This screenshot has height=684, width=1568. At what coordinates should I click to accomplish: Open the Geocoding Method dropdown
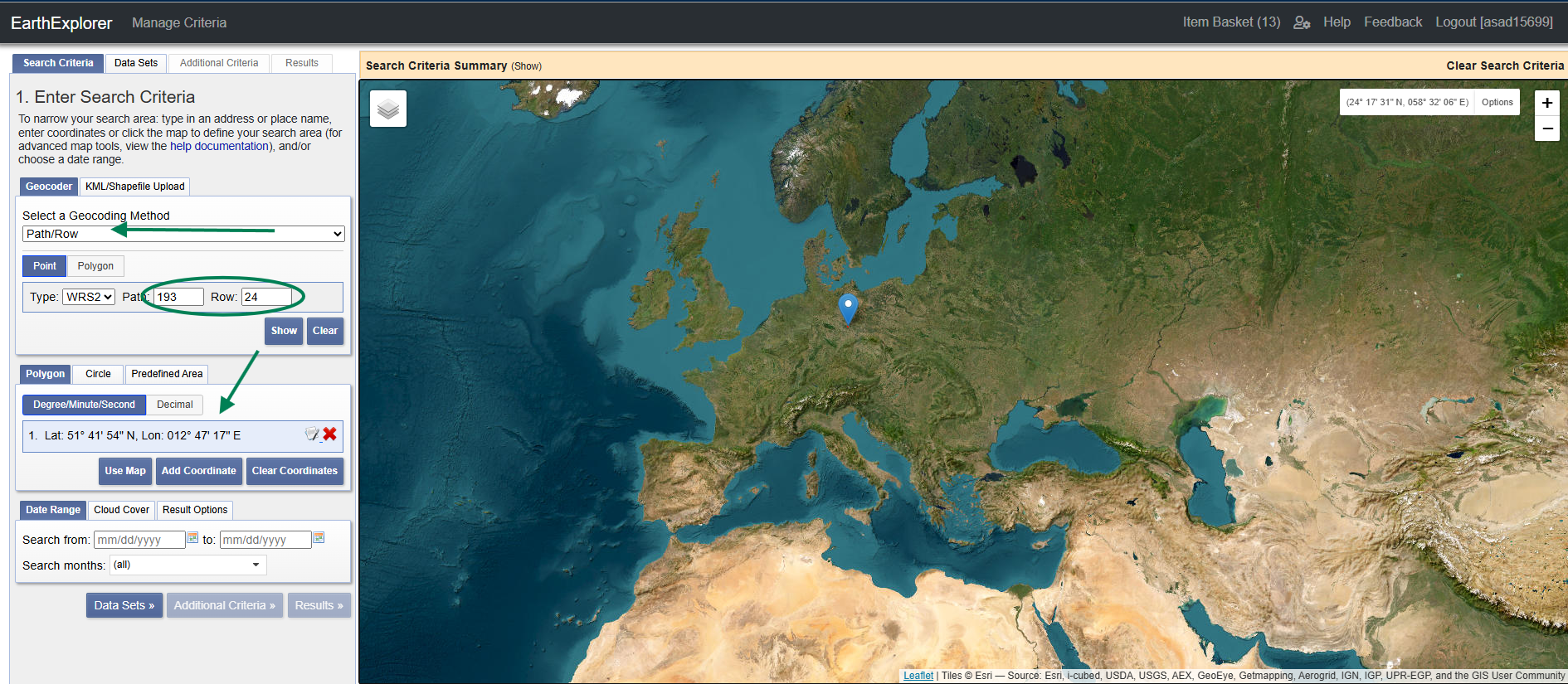[x=183, y=234]
